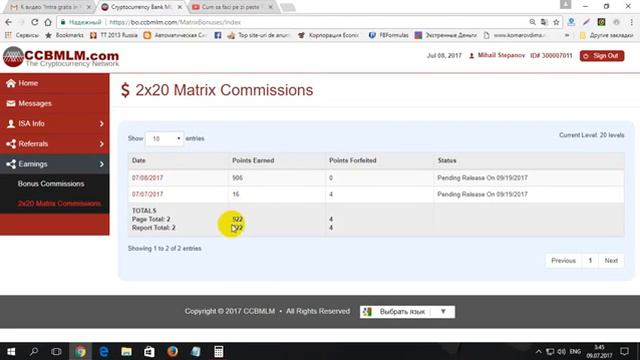Open the notification center icon
Viewport: 640px width, 360px height.
tap(624, 351)
